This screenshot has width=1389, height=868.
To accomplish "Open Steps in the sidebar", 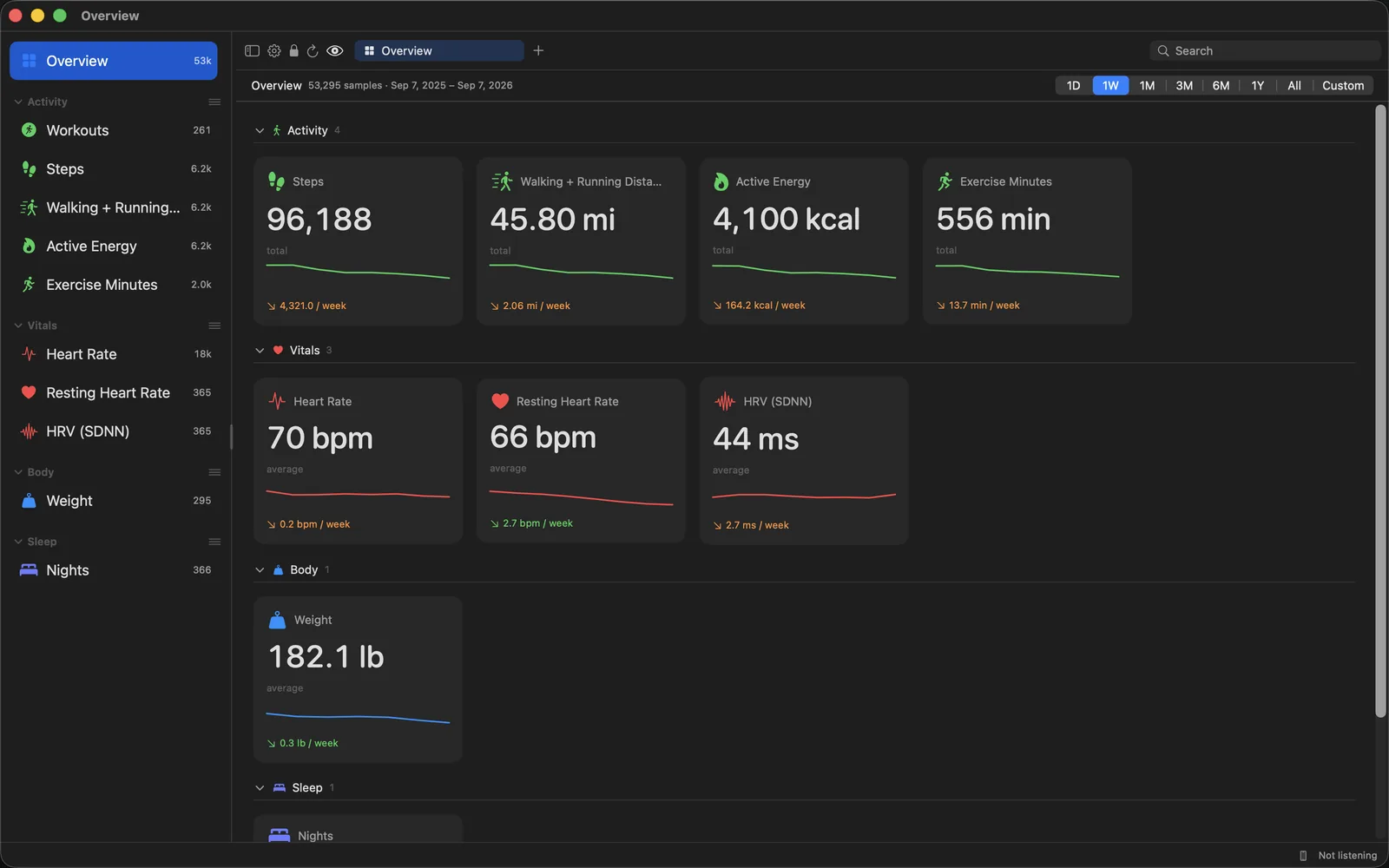I will pos(114,168).
